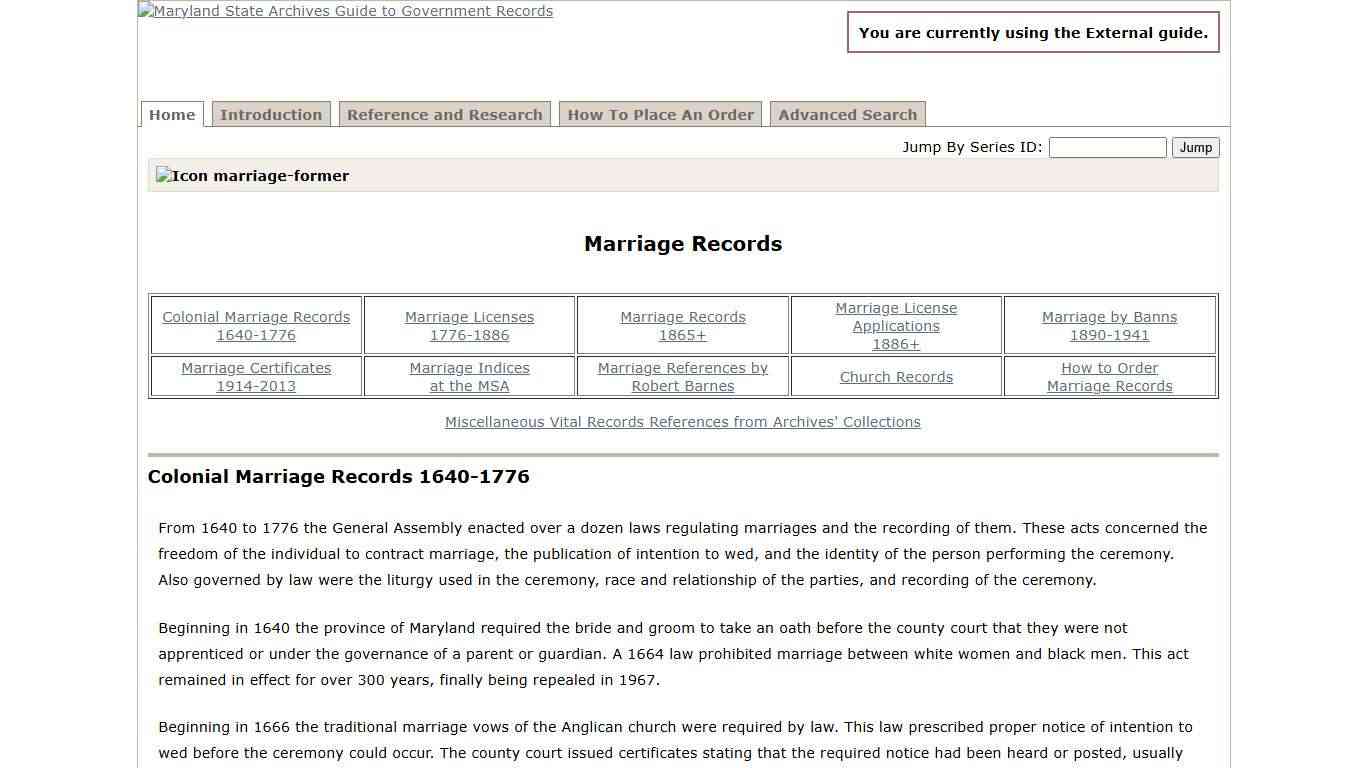Click the marriage-former icon banner
The width and height of the screenshot is (1366, 768).
[x=252, y=175]
